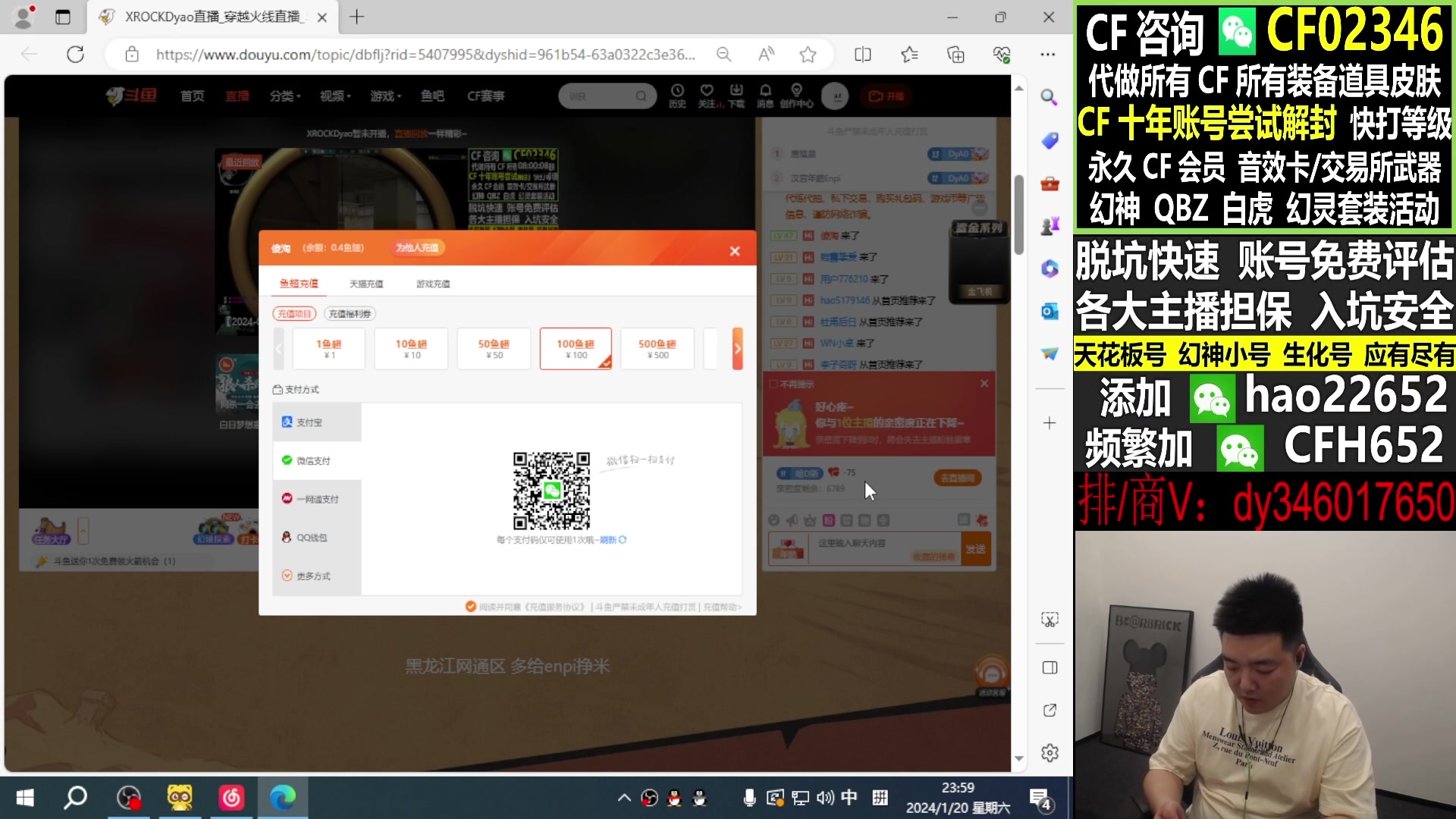Switch to the 游戏充值 tab
The image size is (1456, 819).
pyautogui.click(x=433, y=284)
